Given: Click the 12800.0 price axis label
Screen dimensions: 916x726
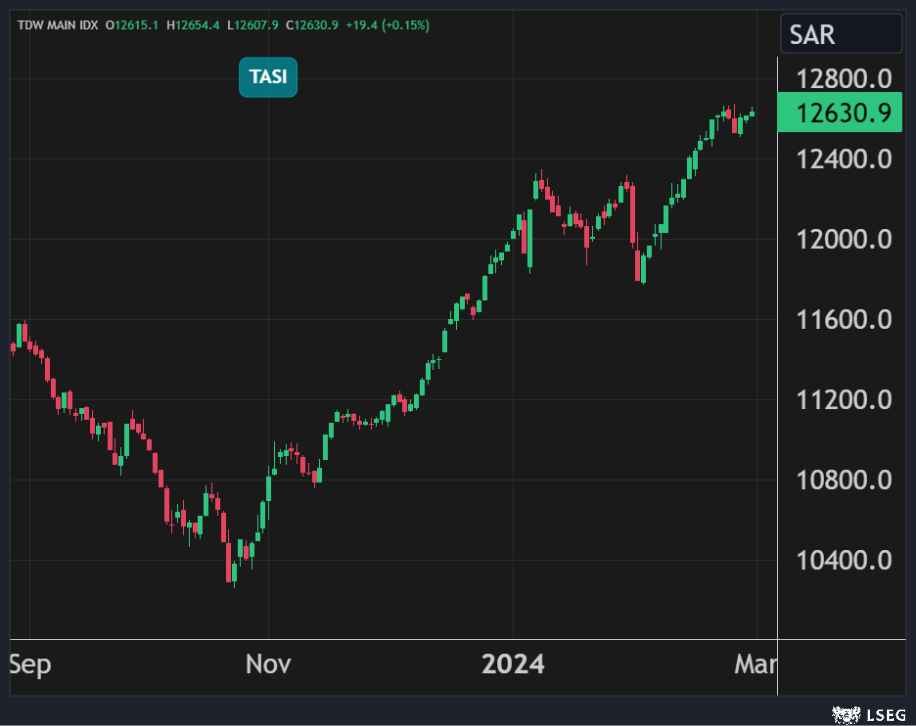Looking at the screenshot, I should tap(845, 78).
